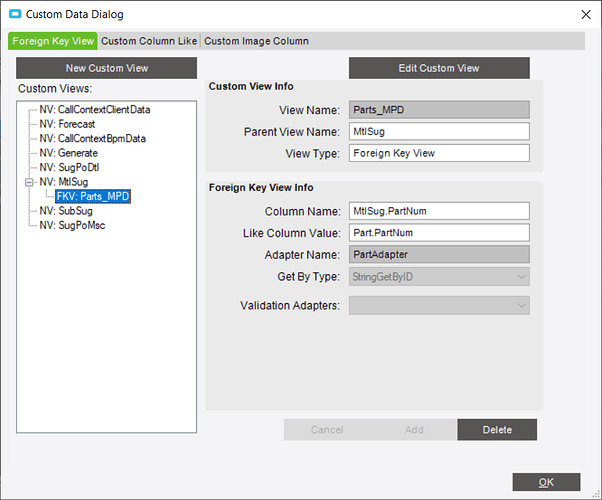Click the Edit Custom View button
This screenshot has height=500, width=602.
pos(440,68)
